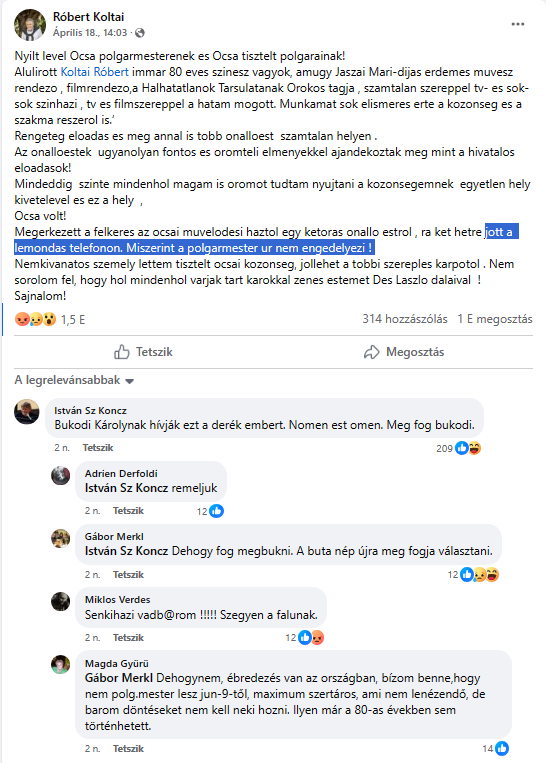Viewport: 546px width, 763px height.
Task: Click reaction icons on István Sz Koncz comment
Action: (468, 448)
